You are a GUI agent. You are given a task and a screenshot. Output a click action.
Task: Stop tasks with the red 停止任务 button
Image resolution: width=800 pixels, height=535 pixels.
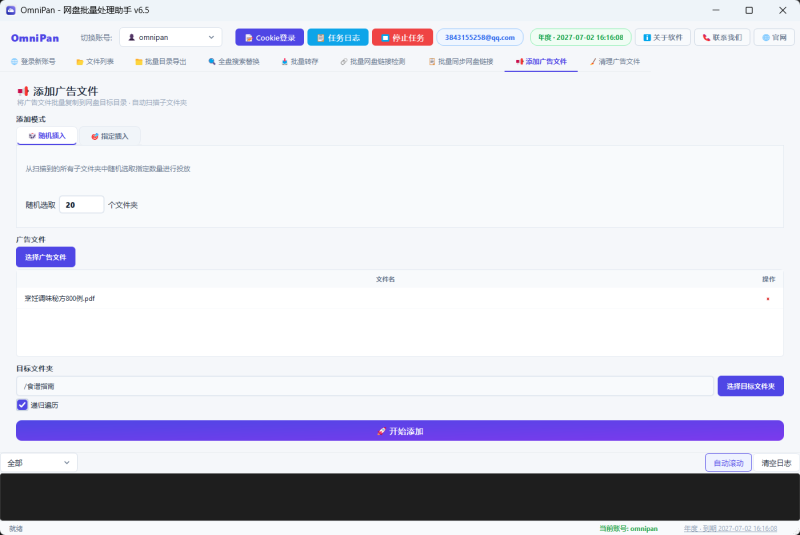pos(403,37)
